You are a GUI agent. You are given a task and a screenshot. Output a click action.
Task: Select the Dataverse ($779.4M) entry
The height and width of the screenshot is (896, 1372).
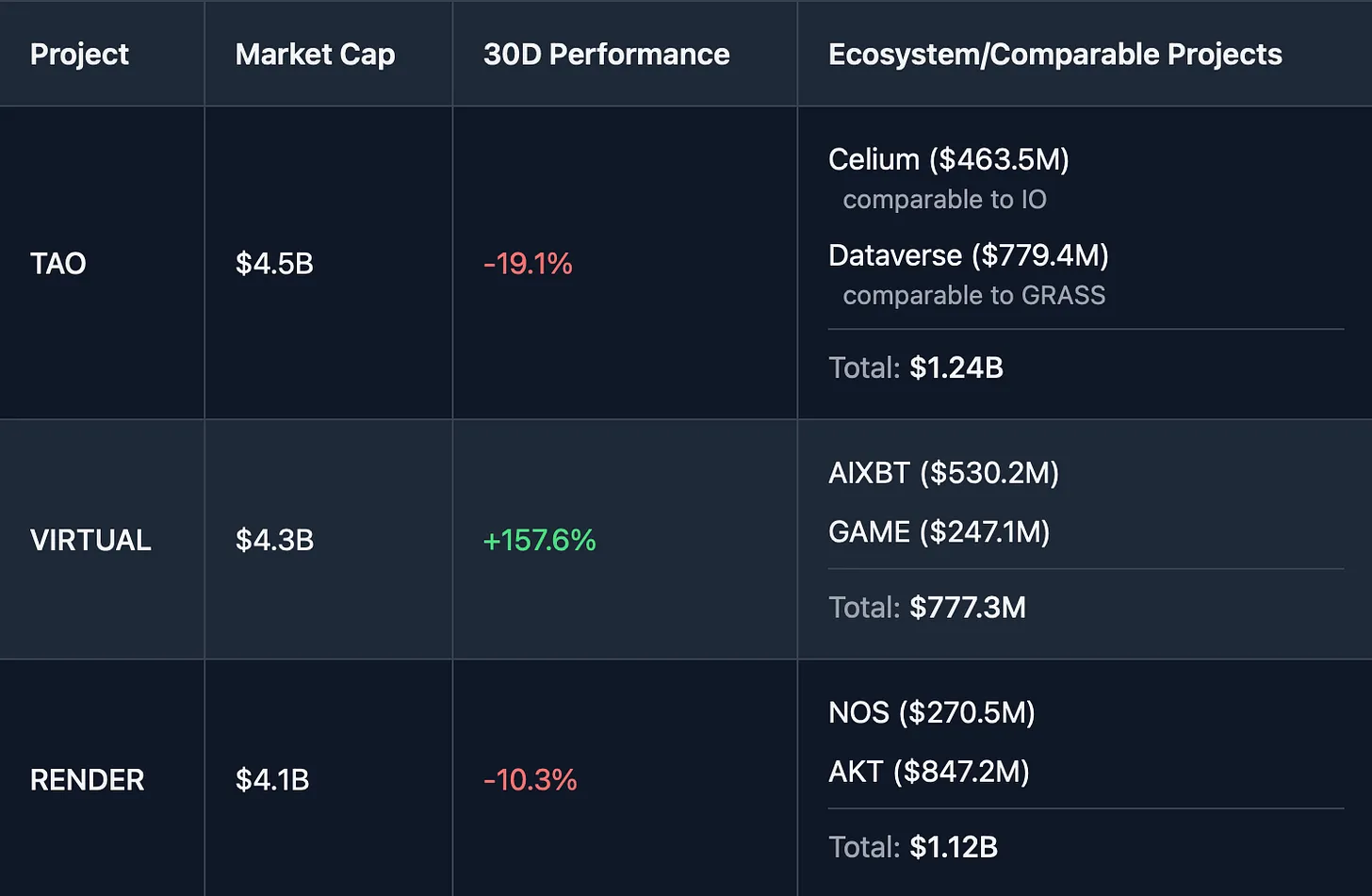click(x=968, y=255)
